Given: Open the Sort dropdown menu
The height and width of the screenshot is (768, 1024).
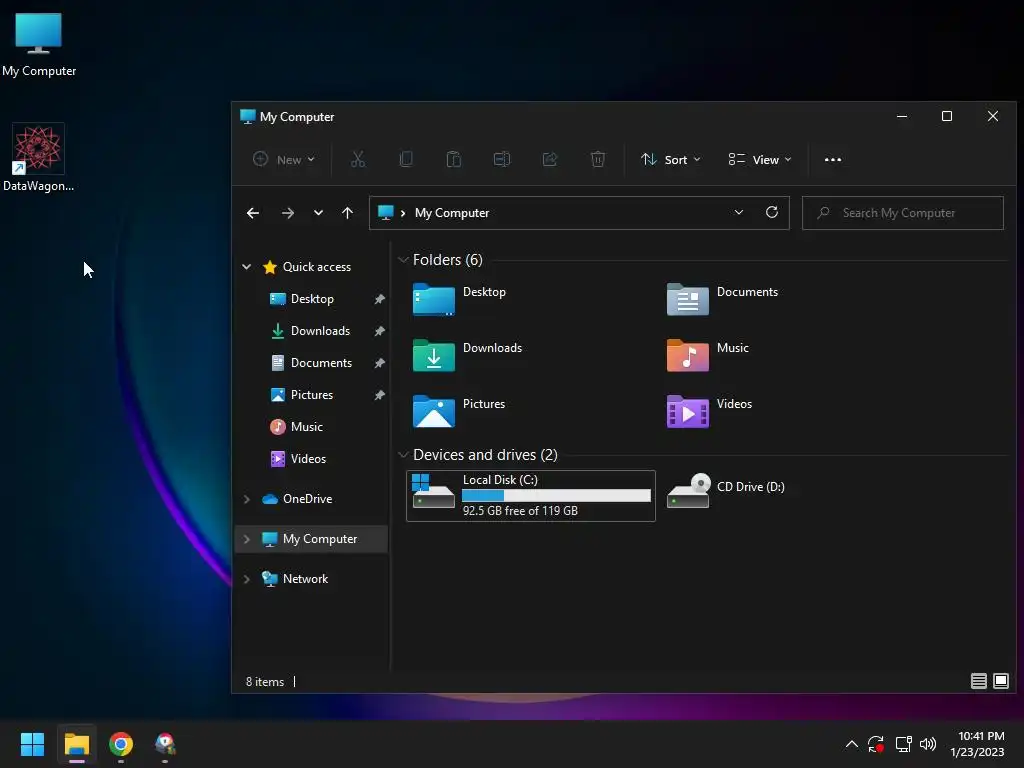Looking at the screenshot, I should tap(670, 159).
